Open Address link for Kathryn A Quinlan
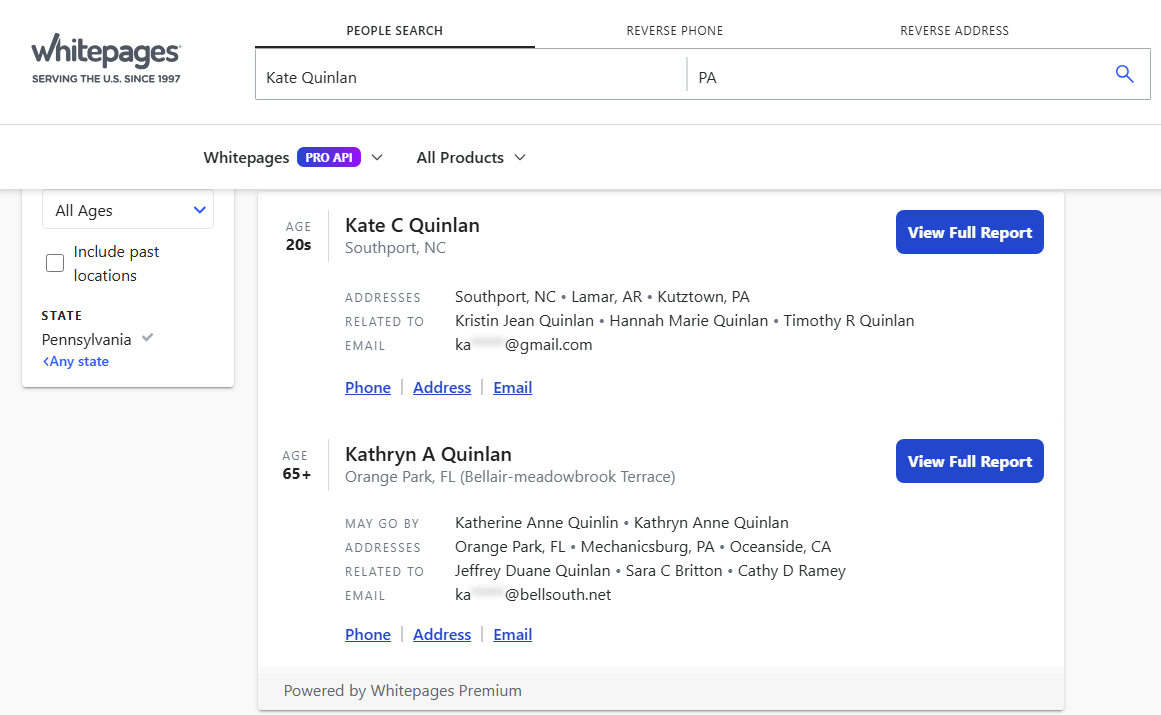This screenshot has width=1161, height=715. point(442,635)
